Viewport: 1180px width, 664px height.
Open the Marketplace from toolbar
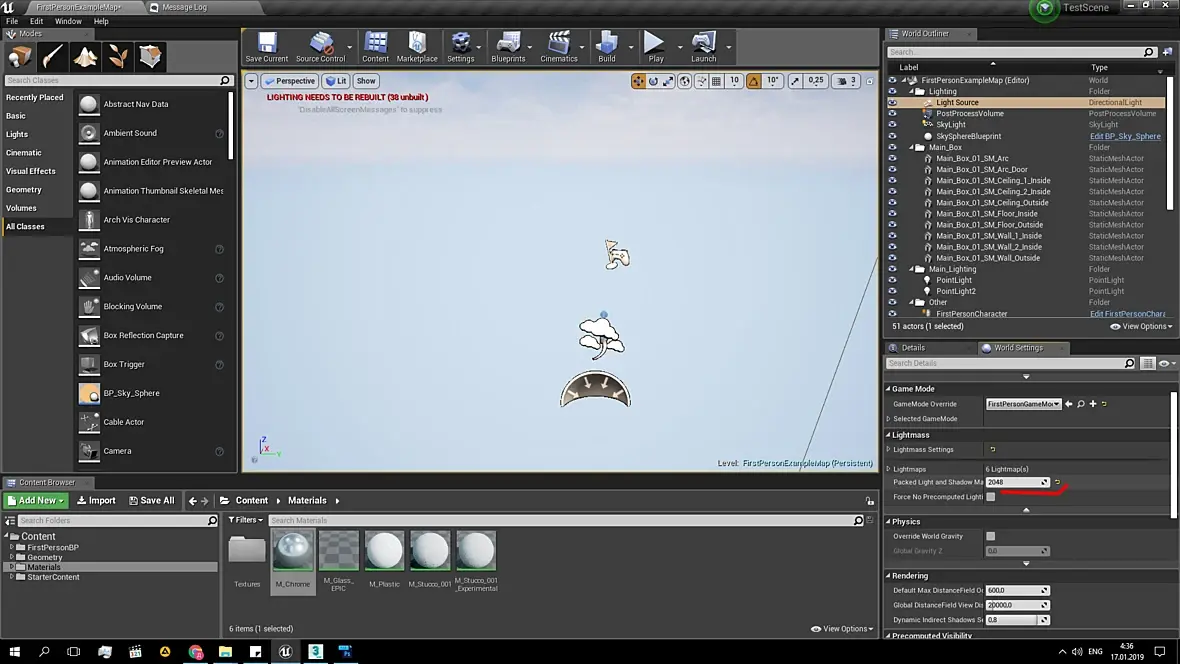coord(417,46)
